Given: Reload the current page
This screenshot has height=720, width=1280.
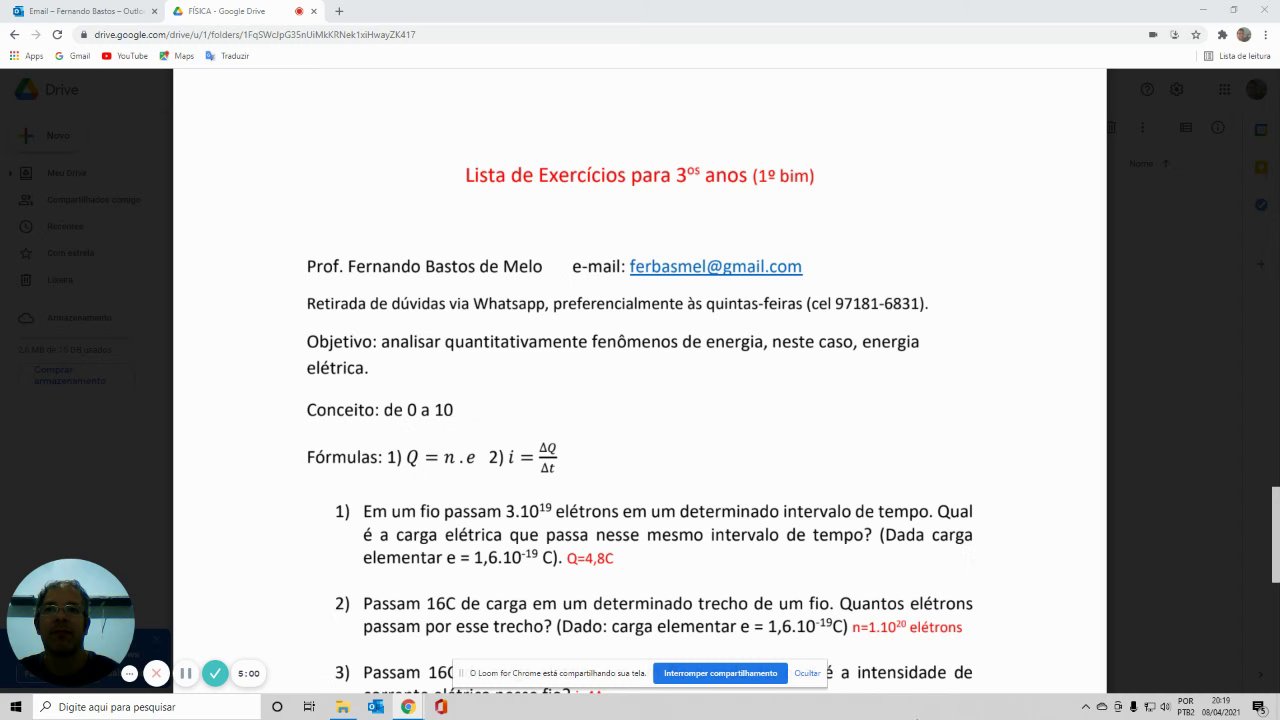Looking at the screenshot, I should tap(57, 34).
